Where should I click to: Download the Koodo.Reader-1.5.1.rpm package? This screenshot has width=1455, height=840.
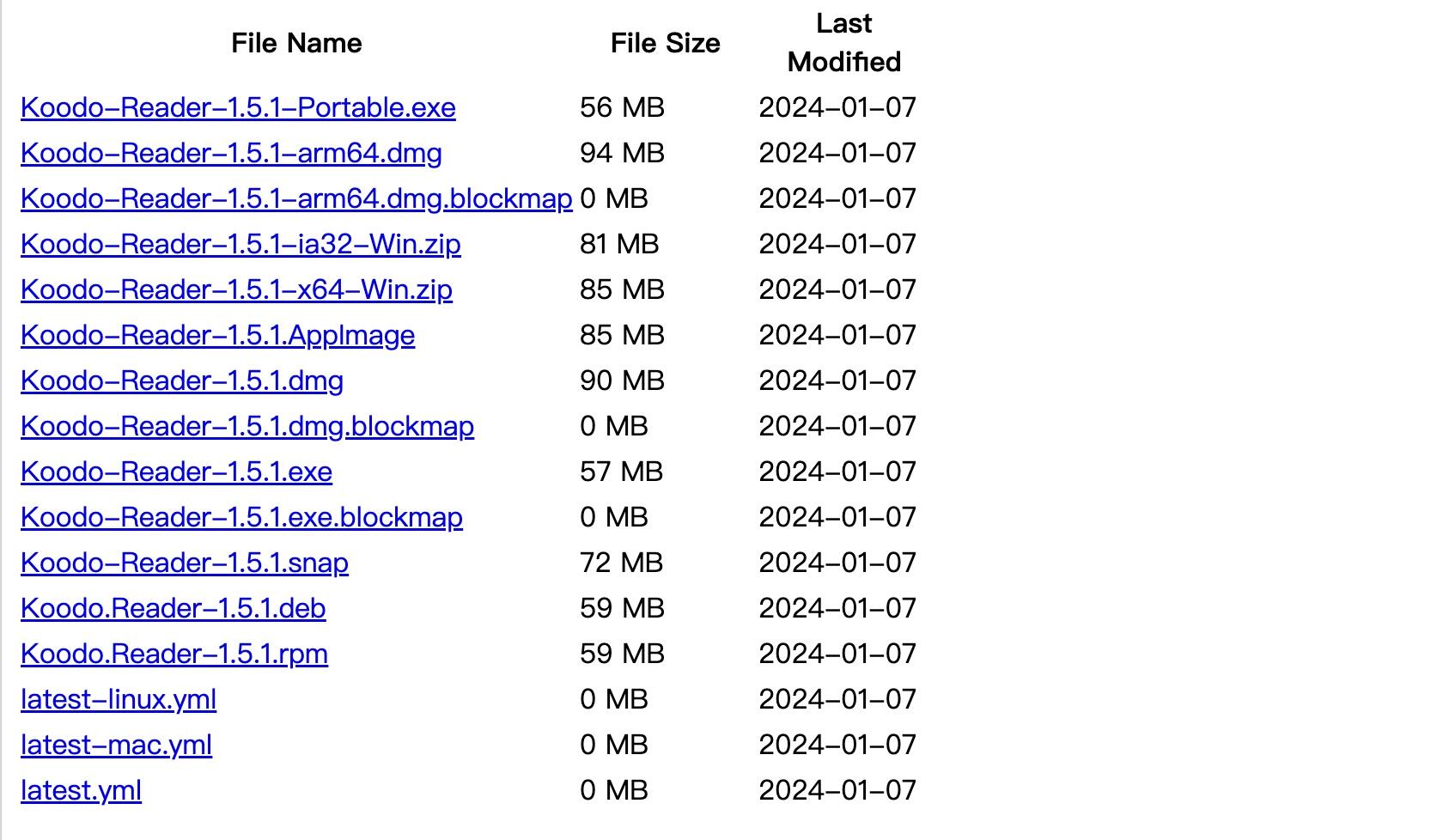(x=174, y=654)
